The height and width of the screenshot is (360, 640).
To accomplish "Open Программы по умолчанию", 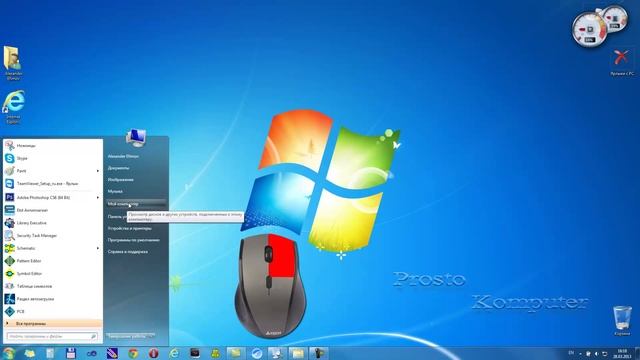I will [x=133, y=240].
